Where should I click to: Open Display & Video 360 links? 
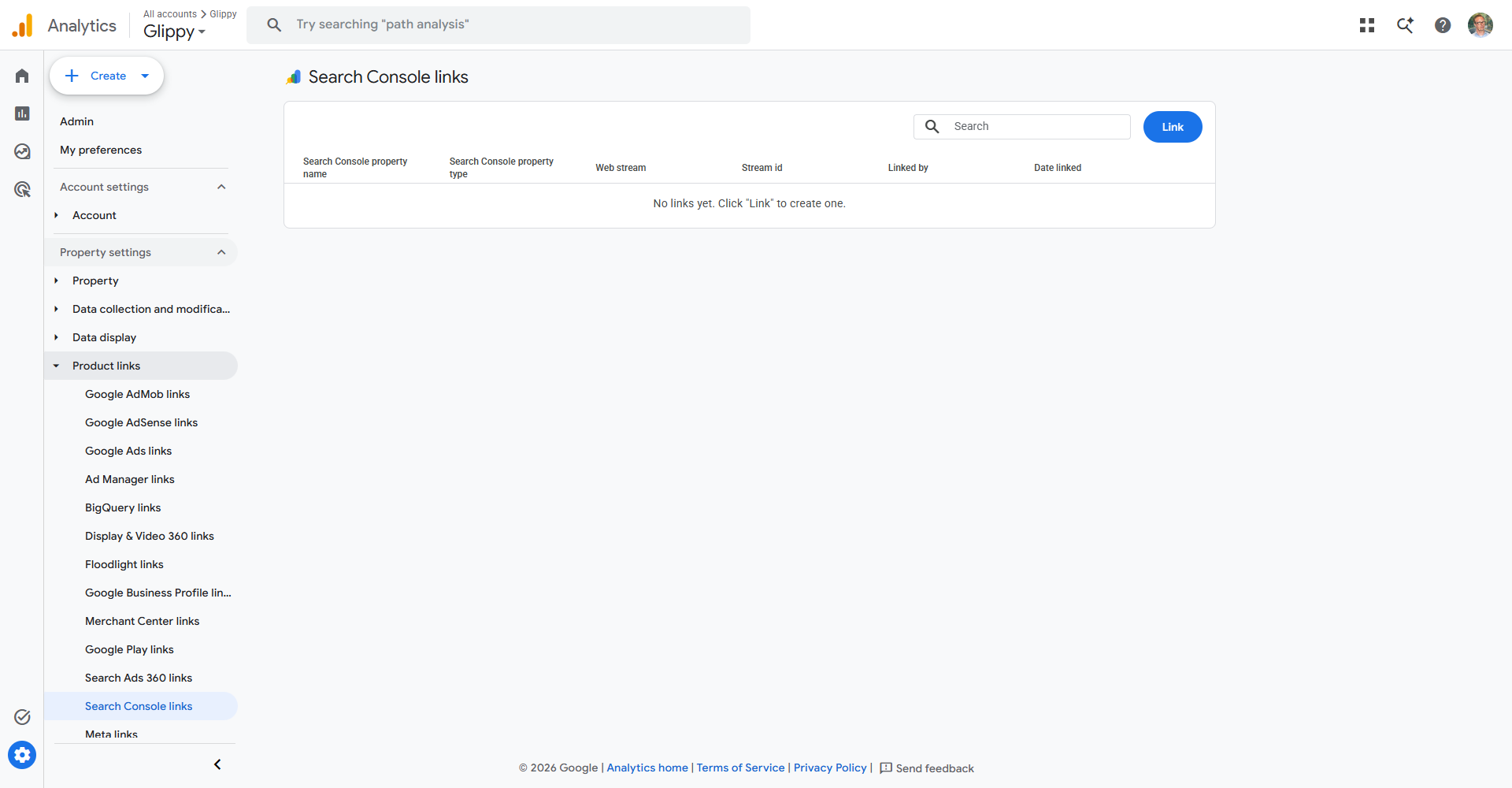tap(150, 536)
